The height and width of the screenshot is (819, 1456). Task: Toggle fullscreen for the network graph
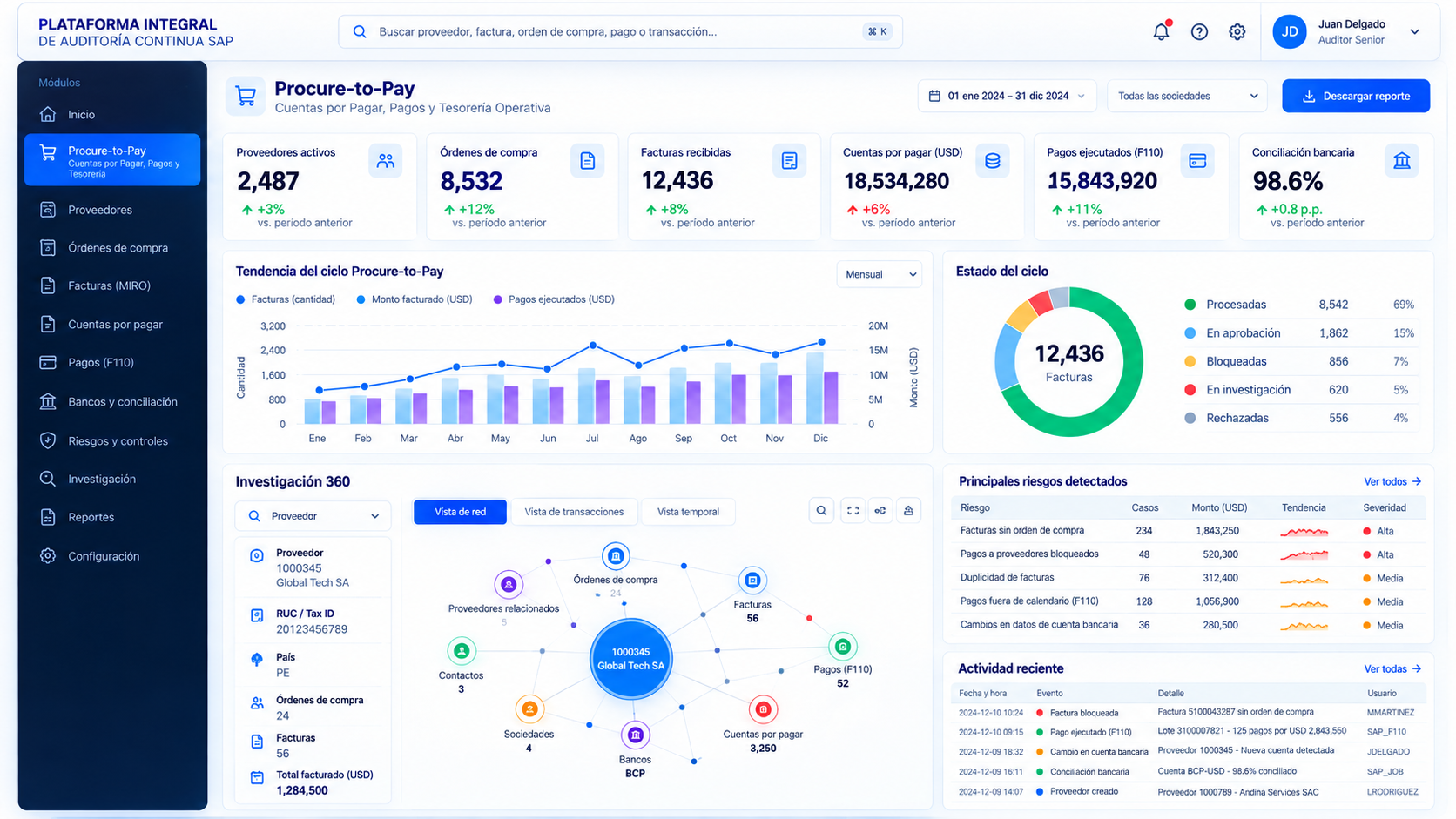(853, 511)
